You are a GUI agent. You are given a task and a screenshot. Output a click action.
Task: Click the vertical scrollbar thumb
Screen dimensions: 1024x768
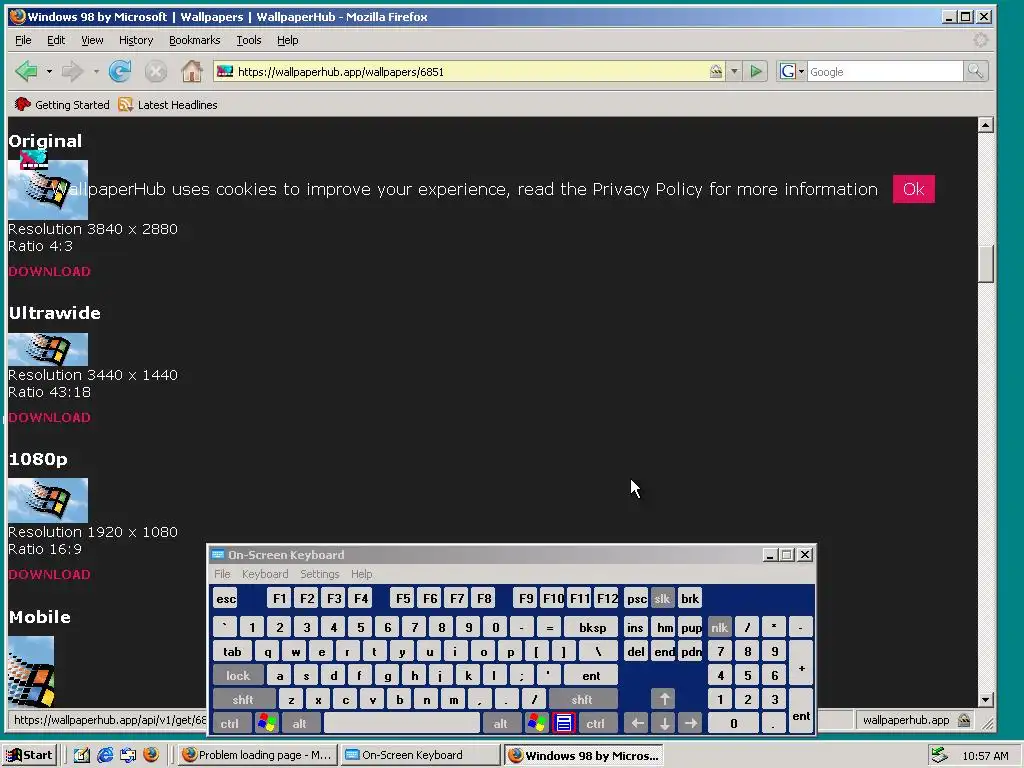[985, 264]
